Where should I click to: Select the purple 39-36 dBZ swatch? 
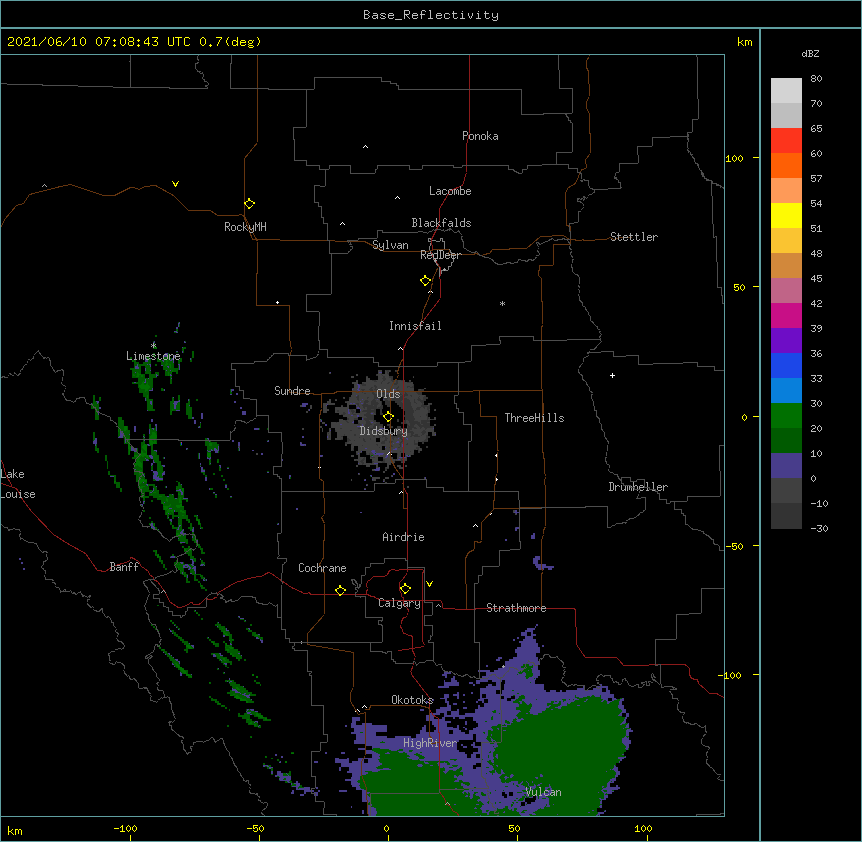786,341
